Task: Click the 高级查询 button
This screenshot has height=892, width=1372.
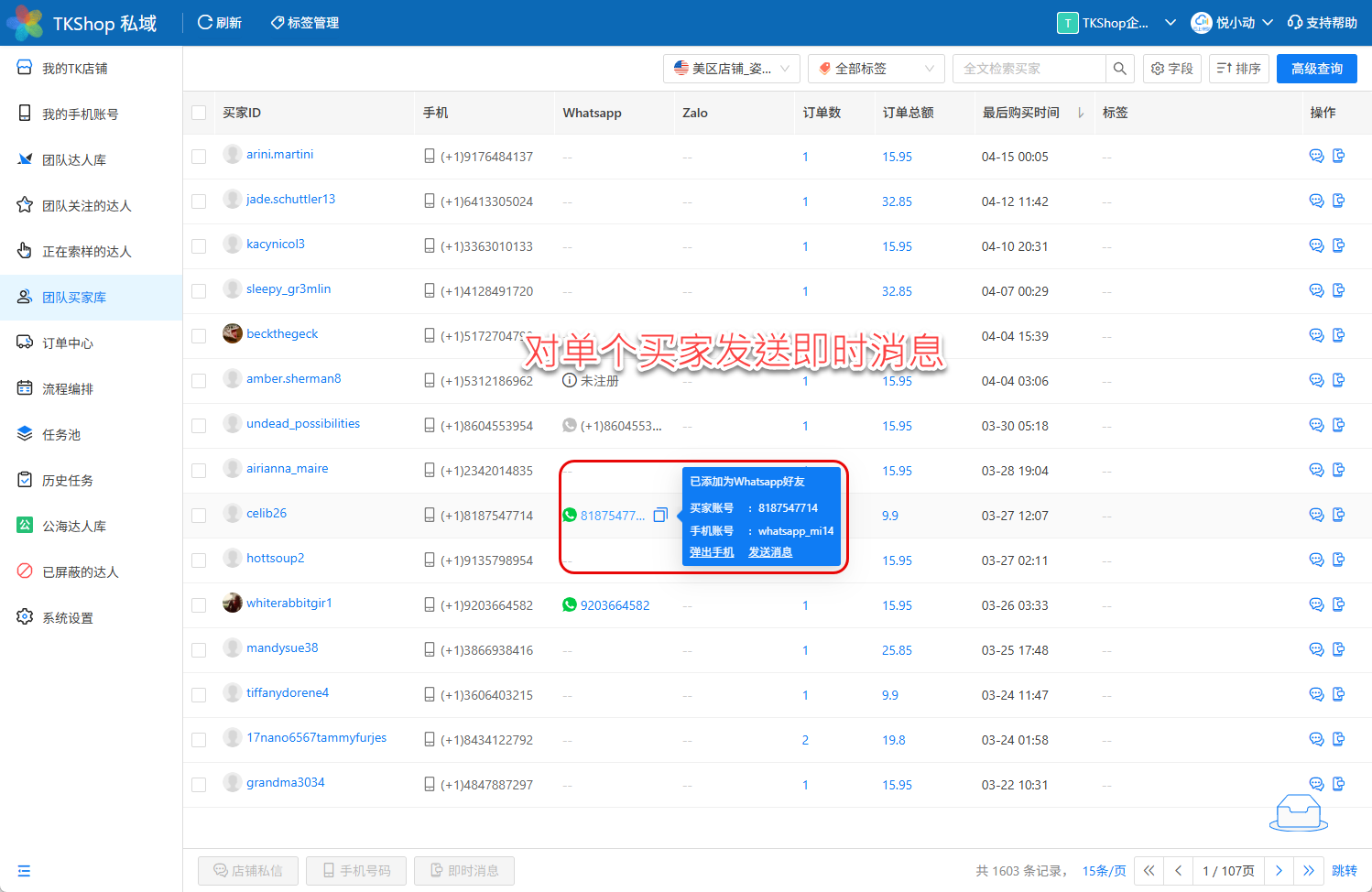Action: pyautogui.click(x=1317, y=69)
